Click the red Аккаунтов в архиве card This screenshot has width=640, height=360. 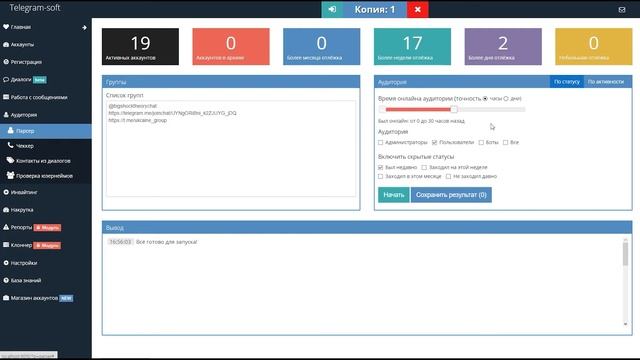(231, 47)
